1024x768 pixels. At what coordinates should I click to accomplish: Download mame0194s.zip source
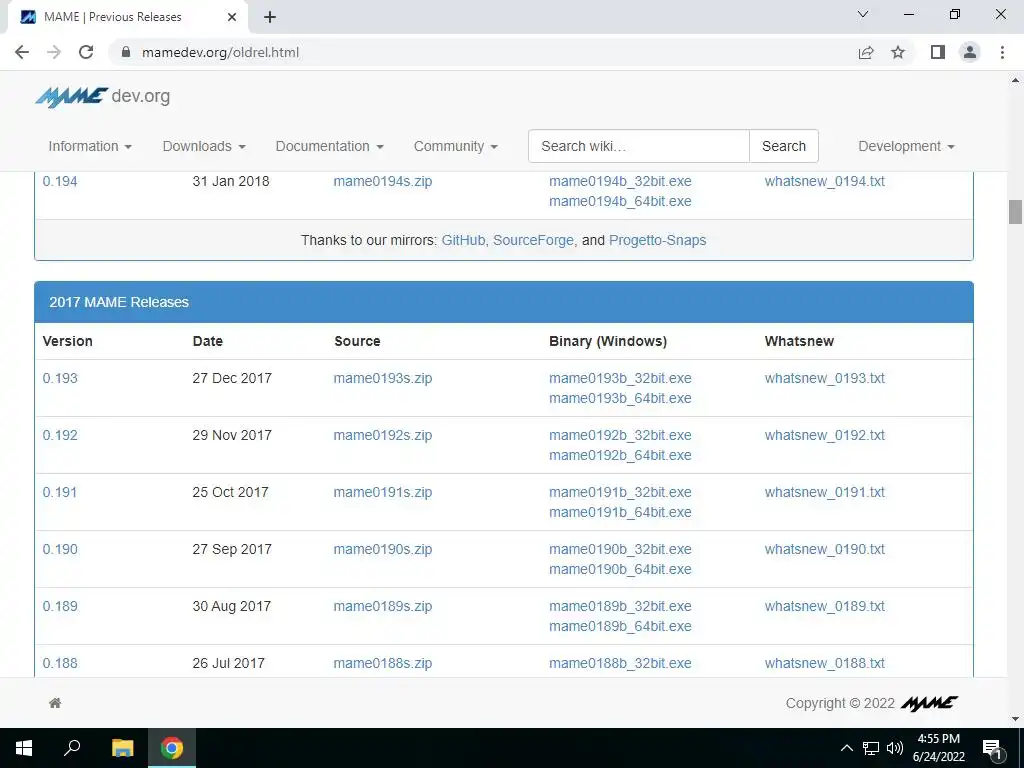coord(383,181)
